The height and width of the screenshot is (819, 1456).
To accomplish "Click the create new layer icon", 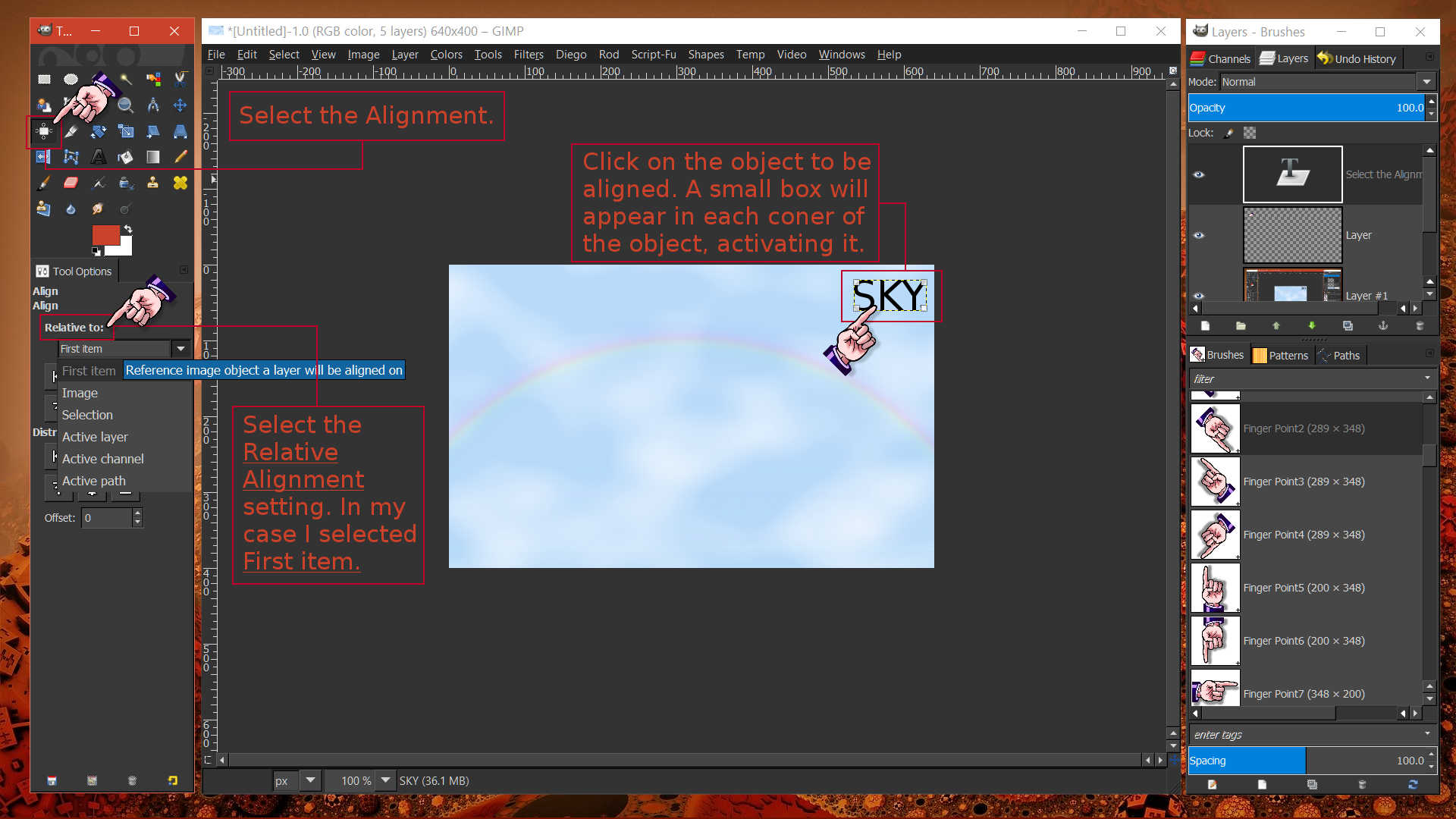I will tap(1206, 325).
